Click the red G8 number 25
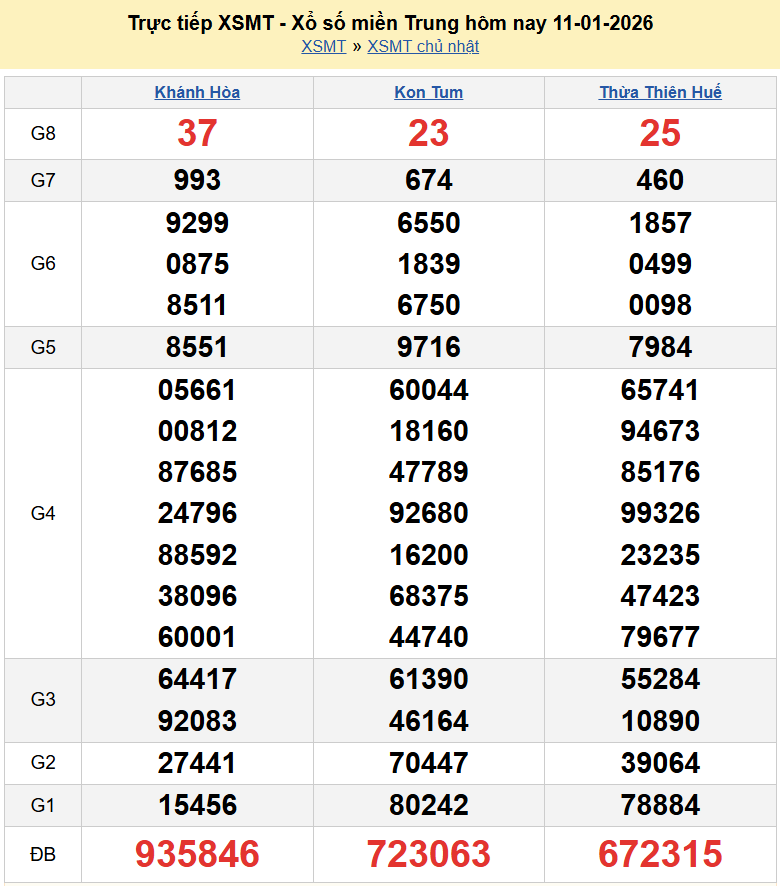780x886 pixels. click(x=660, y=133)
